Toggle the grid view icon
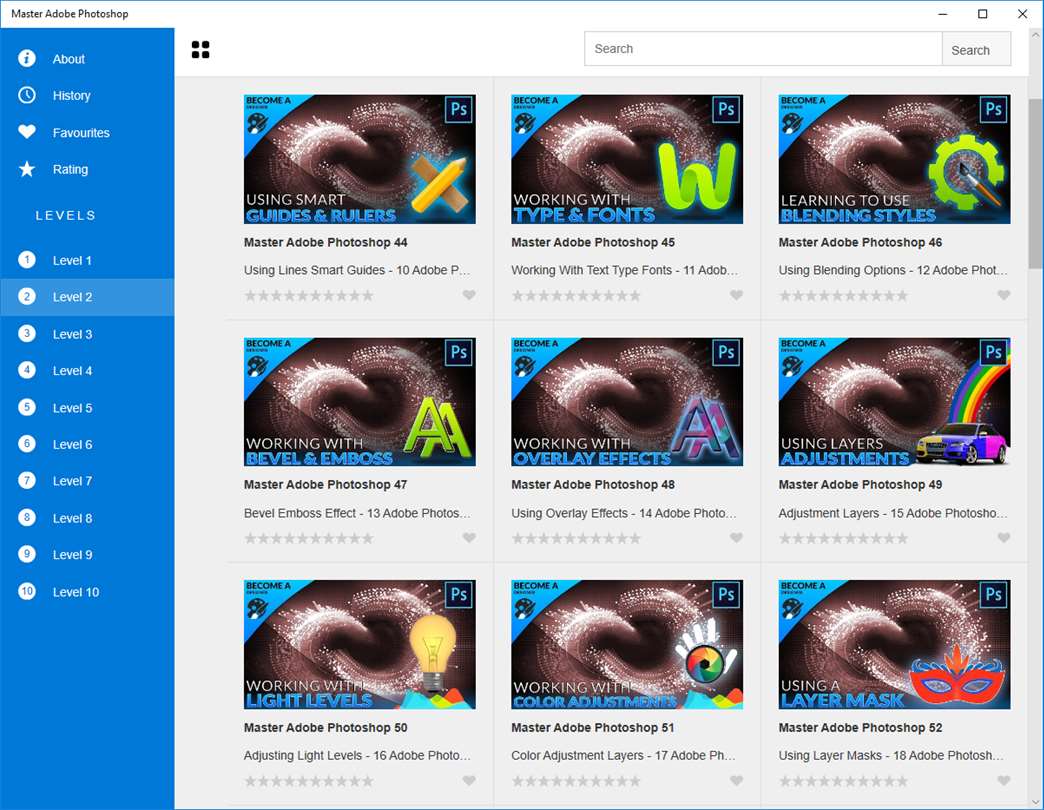1044x810 pixels. 200,49
